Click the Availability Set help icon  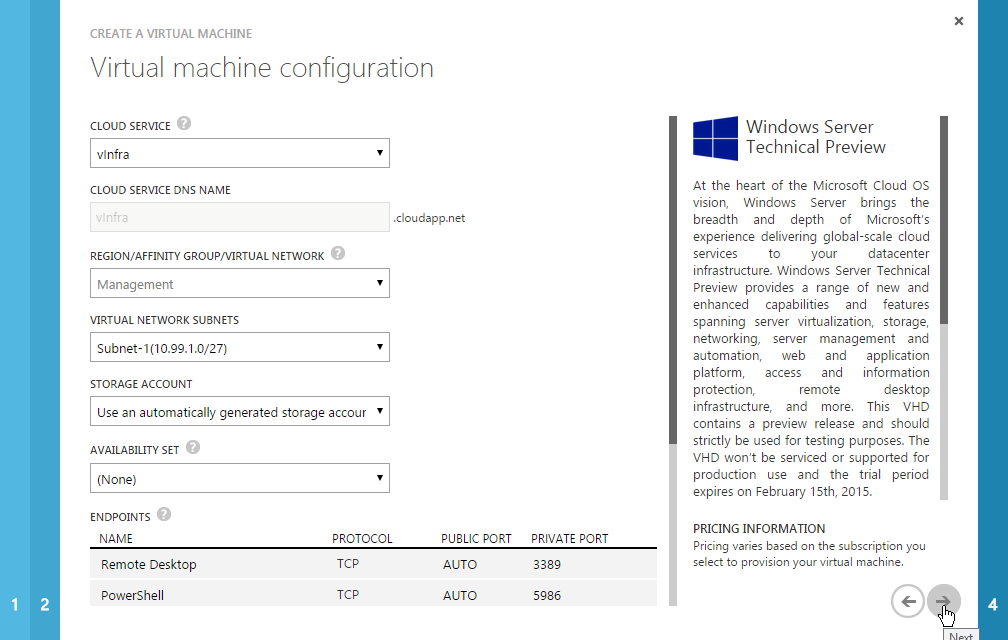(193, 448)
